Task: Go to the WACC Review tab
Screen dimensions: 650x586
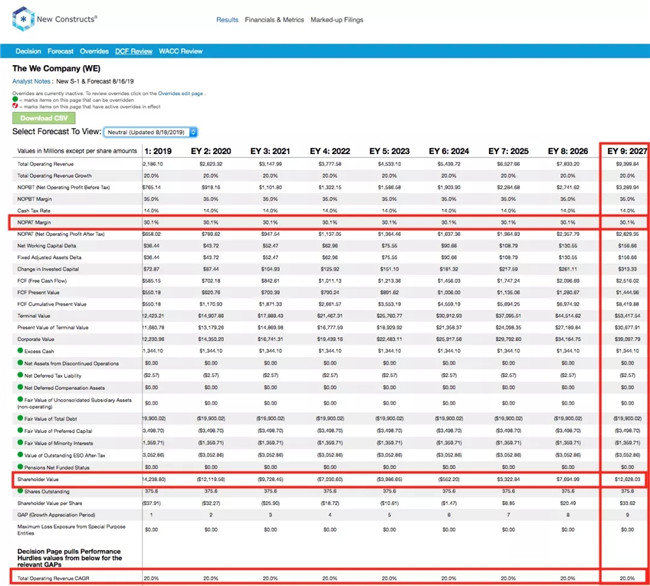Action: tap(181, 51)
